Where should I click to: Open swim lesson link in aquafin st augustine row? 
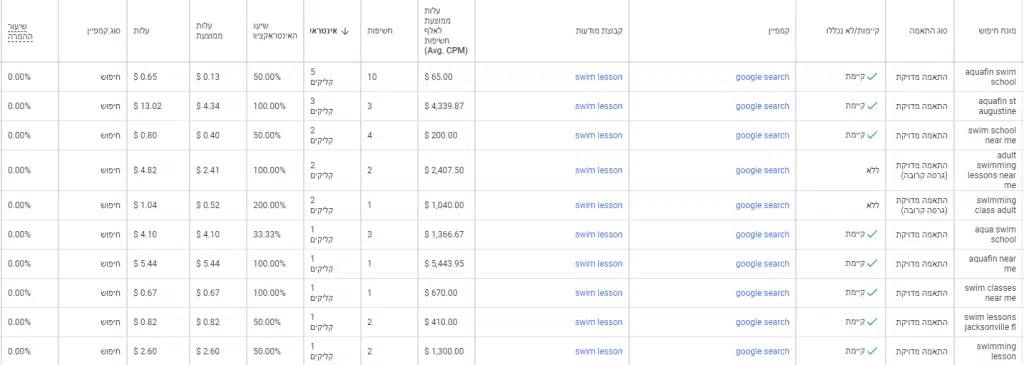point(599,106)
